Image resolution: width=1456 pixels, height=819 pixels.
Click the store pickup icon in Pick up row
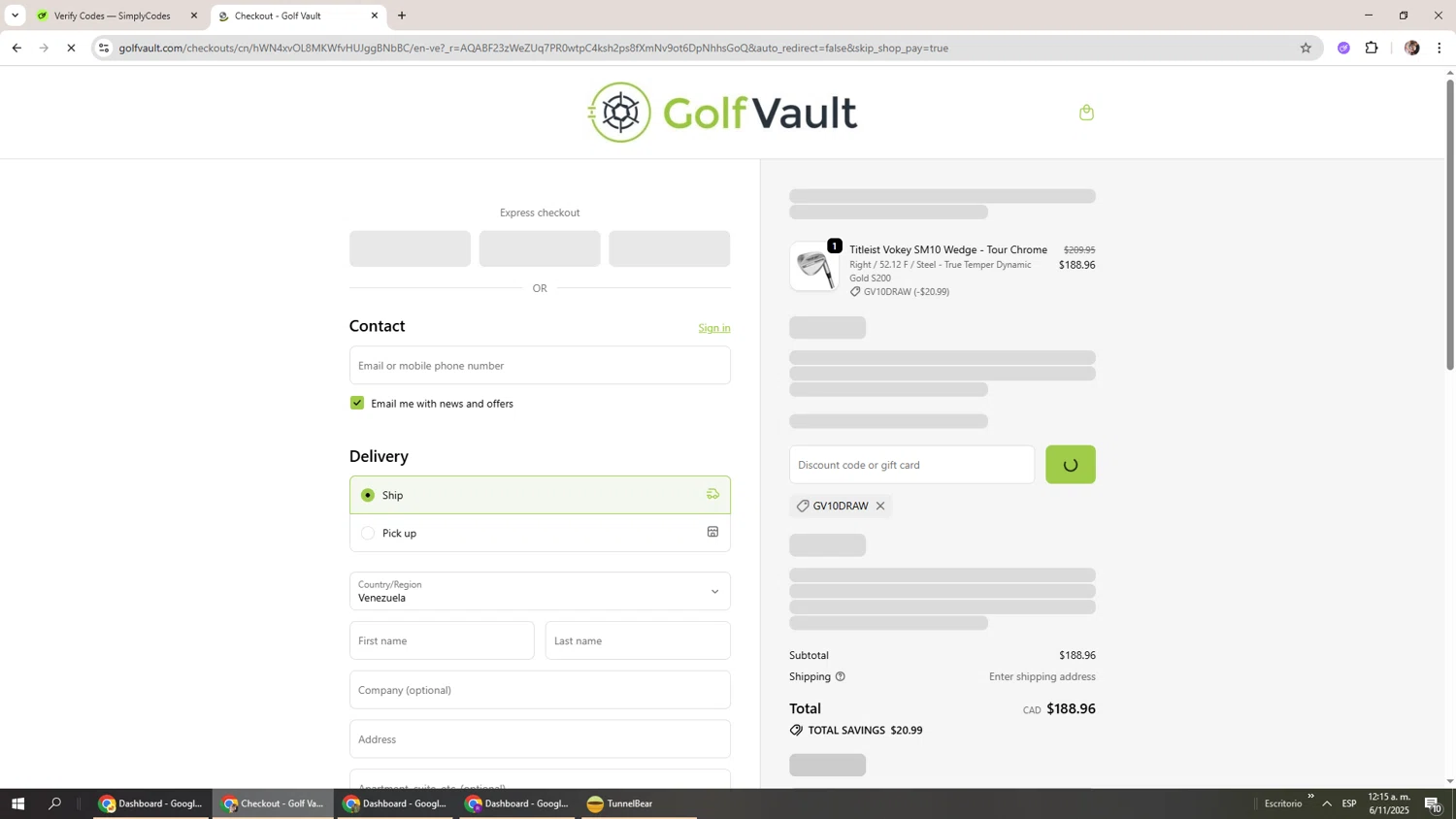pos(712,532)
